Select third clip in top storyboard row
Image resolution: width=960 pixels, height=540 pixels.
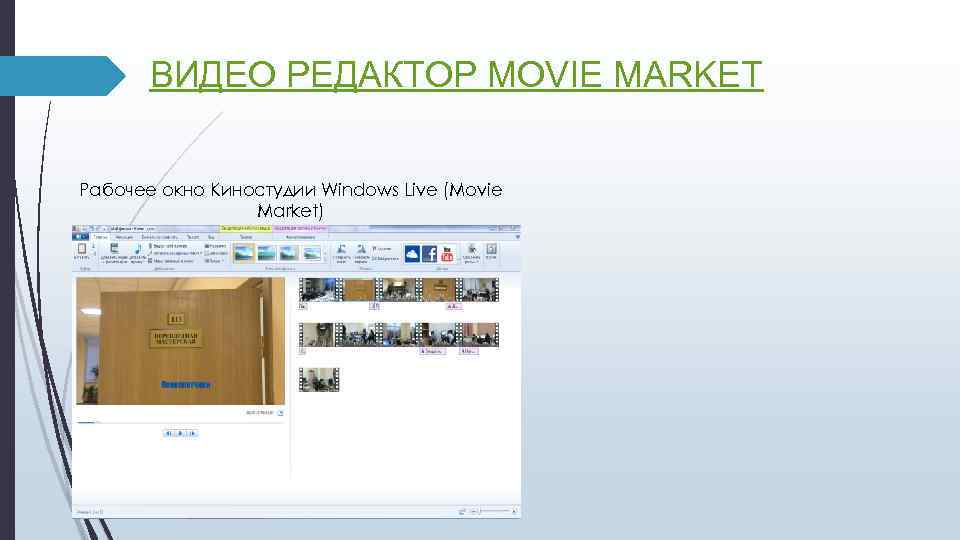(x=398, y=290)
